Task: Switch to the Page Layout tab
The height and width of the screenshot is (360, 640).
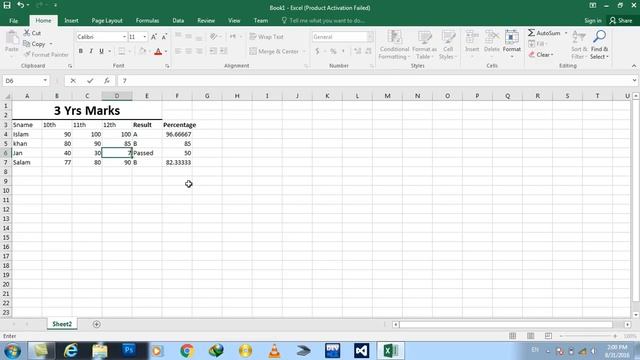Action: coord(107,20)
